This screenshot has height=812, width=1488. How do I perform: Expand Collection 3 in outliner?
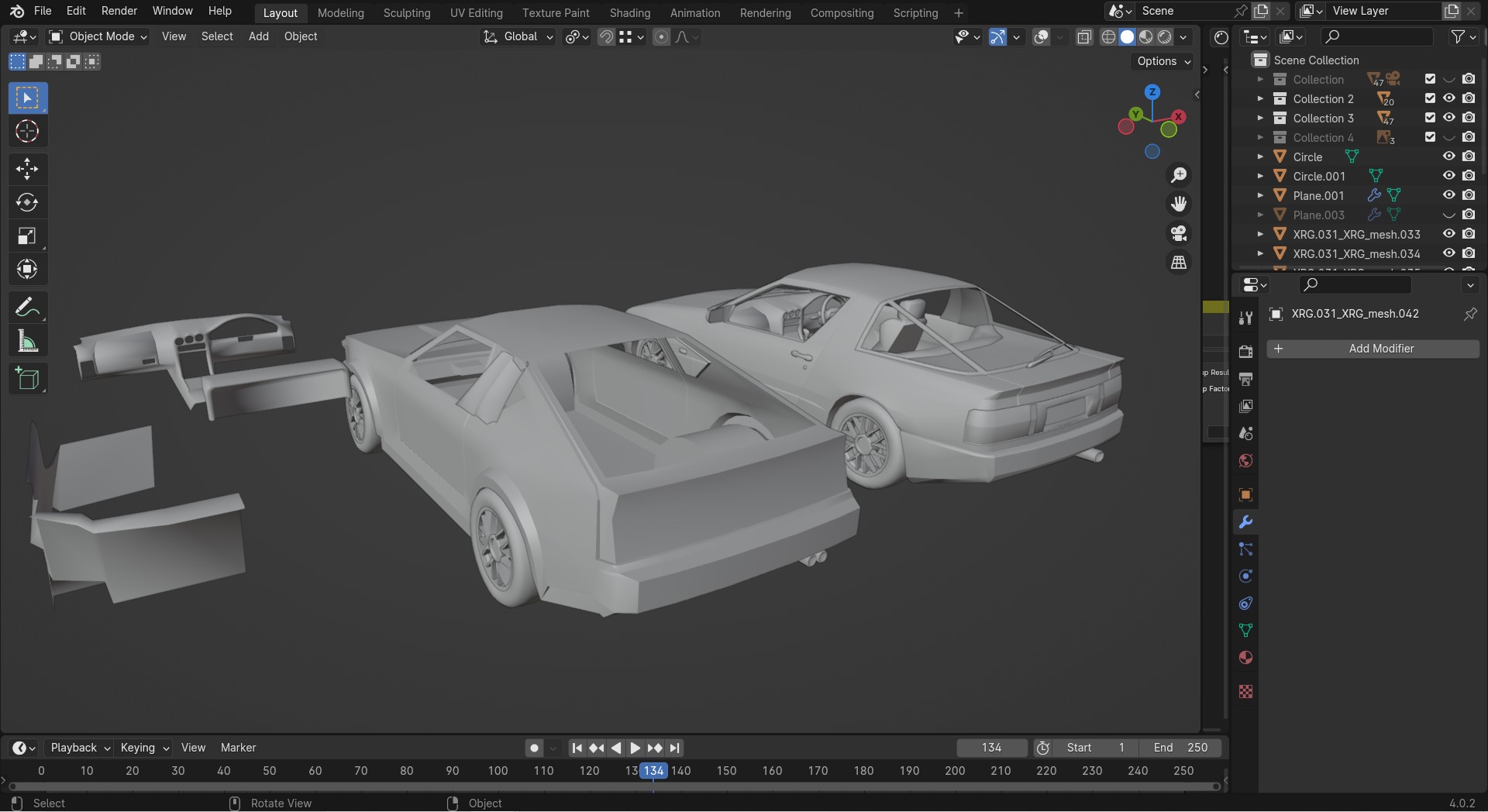(1260, 118)
